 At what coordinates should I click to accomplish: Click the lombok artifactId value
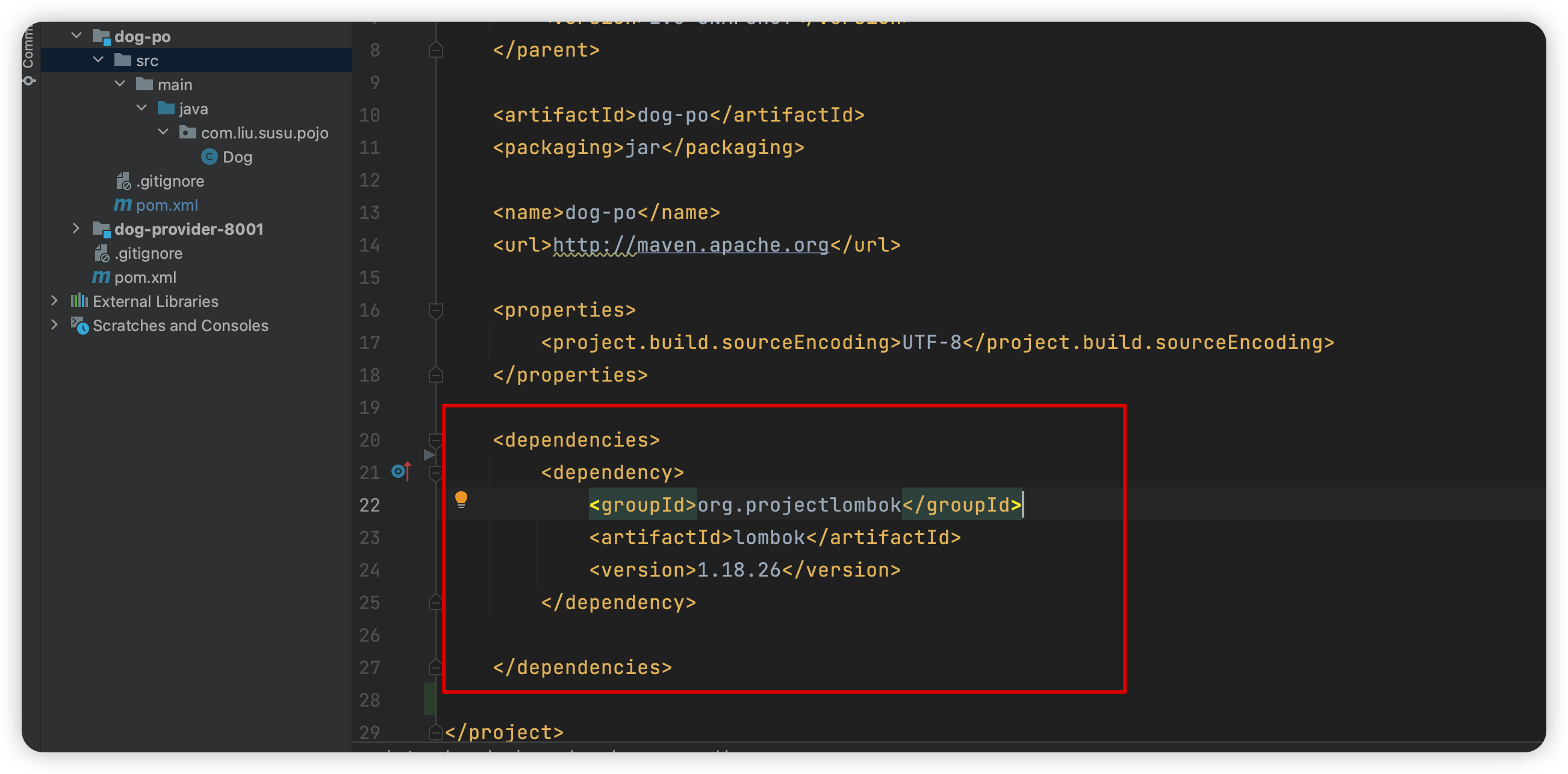(770, 537)
